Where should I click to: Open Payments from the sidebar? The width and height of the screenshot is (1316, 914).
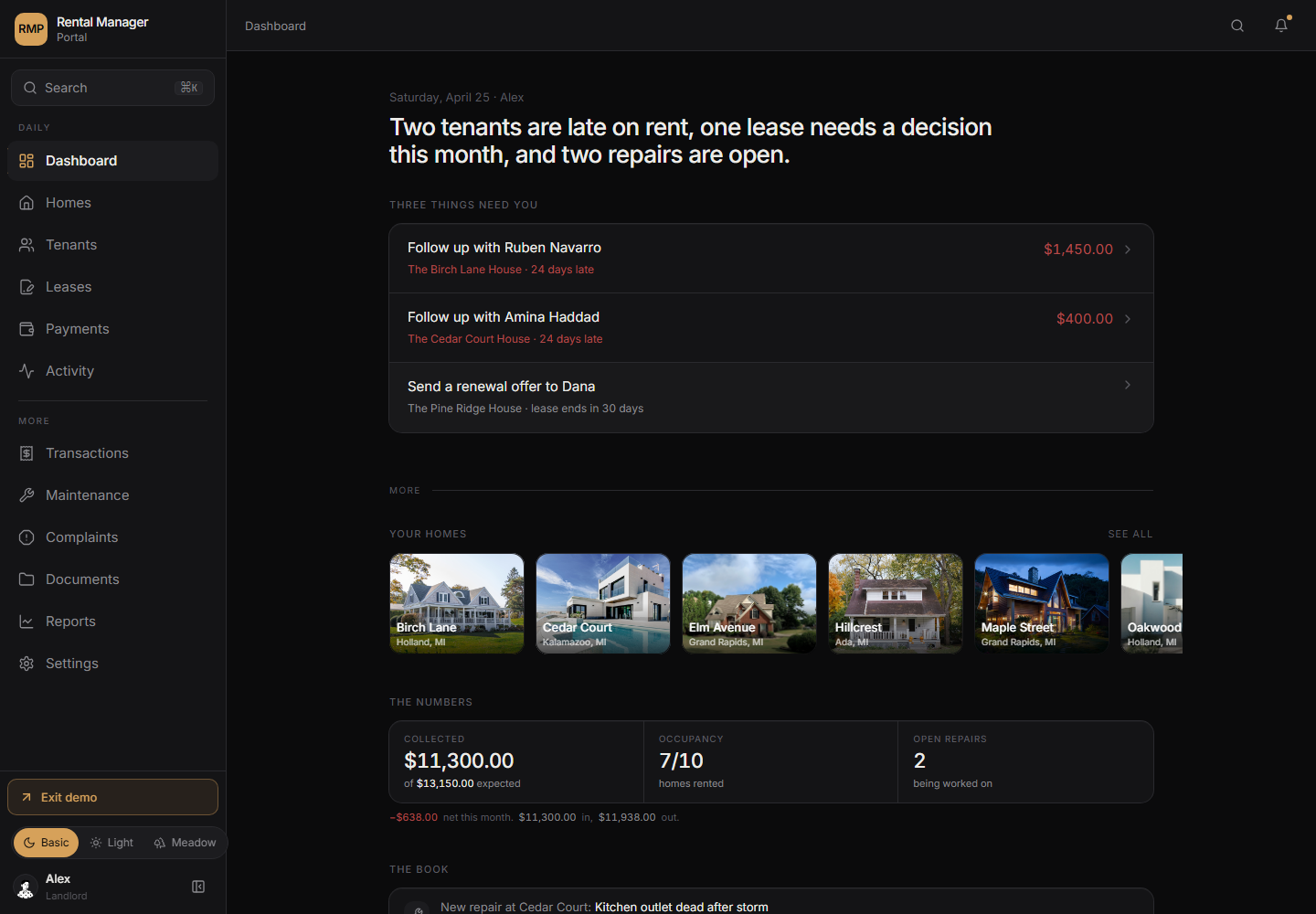pyautogui.click(x=77, y=329)
